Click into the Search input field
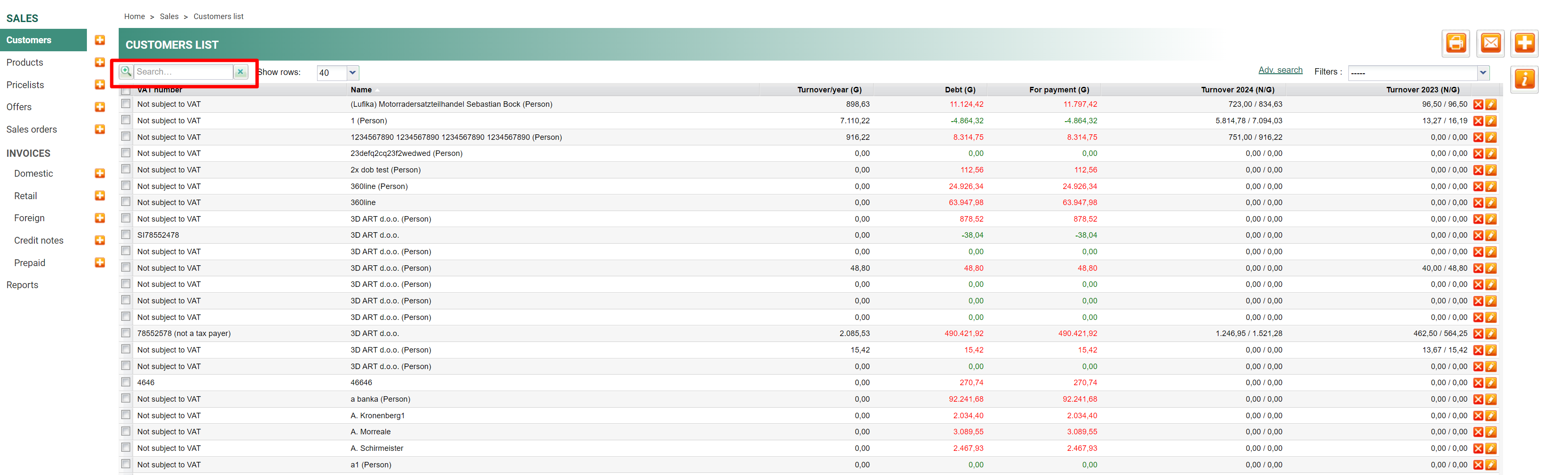1568x475 pixels. click(183, 72)
